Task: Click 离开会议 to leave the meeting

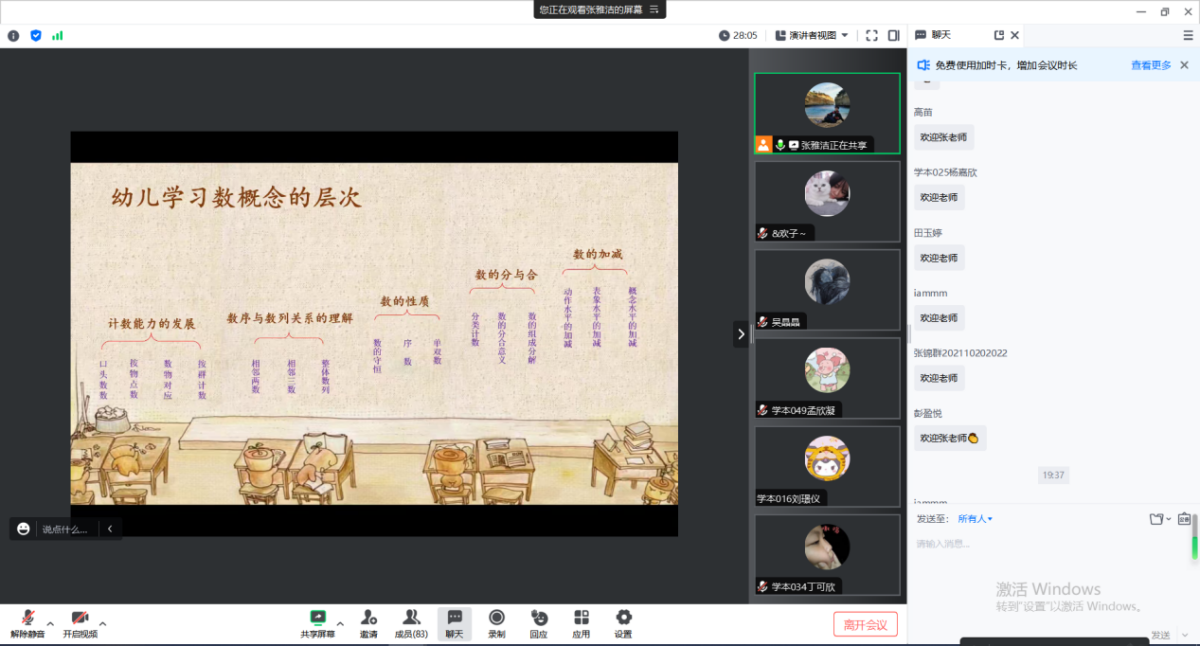Action: (865, 625)
